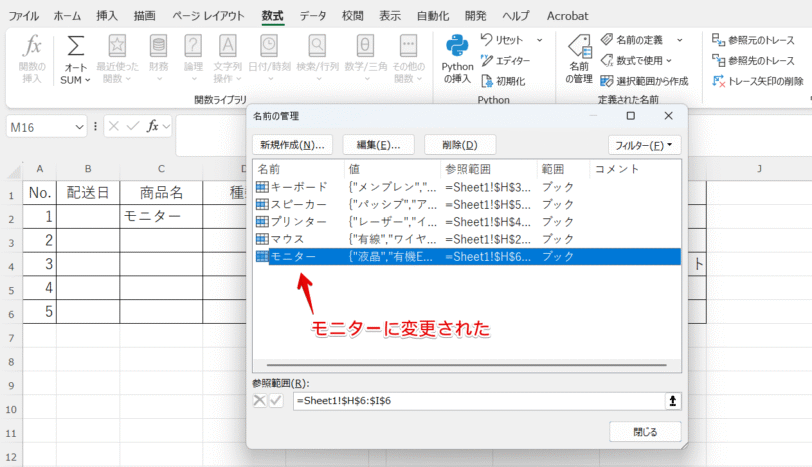The width and height of the screenshot is (812, 467).
Task: Switch to the 挿入 tab
Action: pyautogui.click(x=107, y=16)
